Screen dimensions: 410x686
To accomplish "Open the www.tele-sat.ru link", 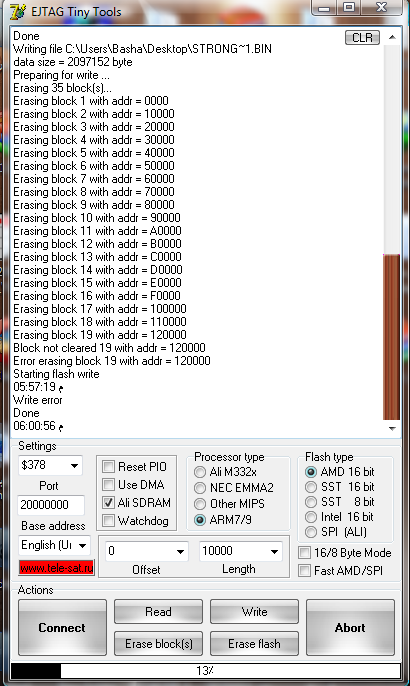I will [x=56, y=568].
